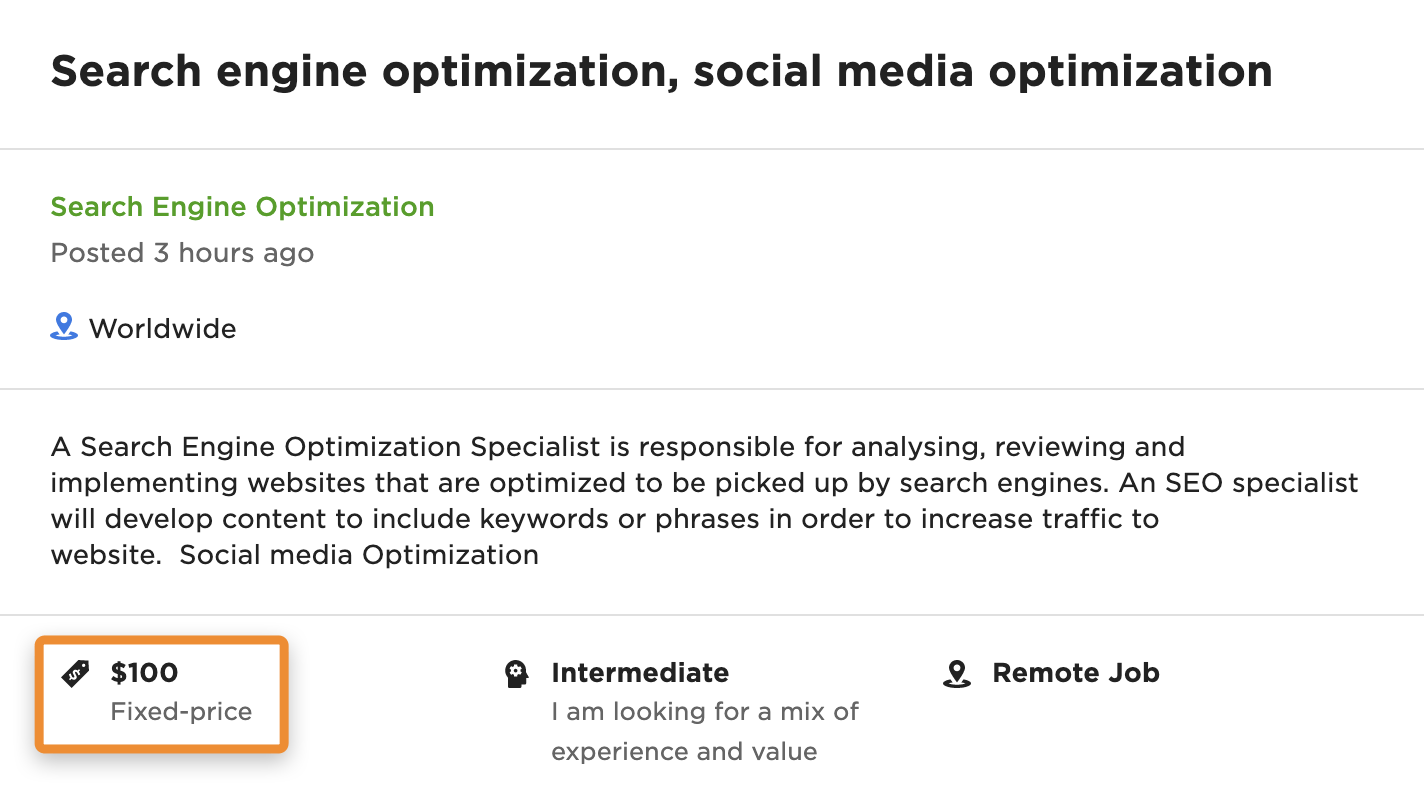1424x802 pixels.
Task: Click the "experience and value" text line
Action: pyautogui.click(x=684, y=752)
